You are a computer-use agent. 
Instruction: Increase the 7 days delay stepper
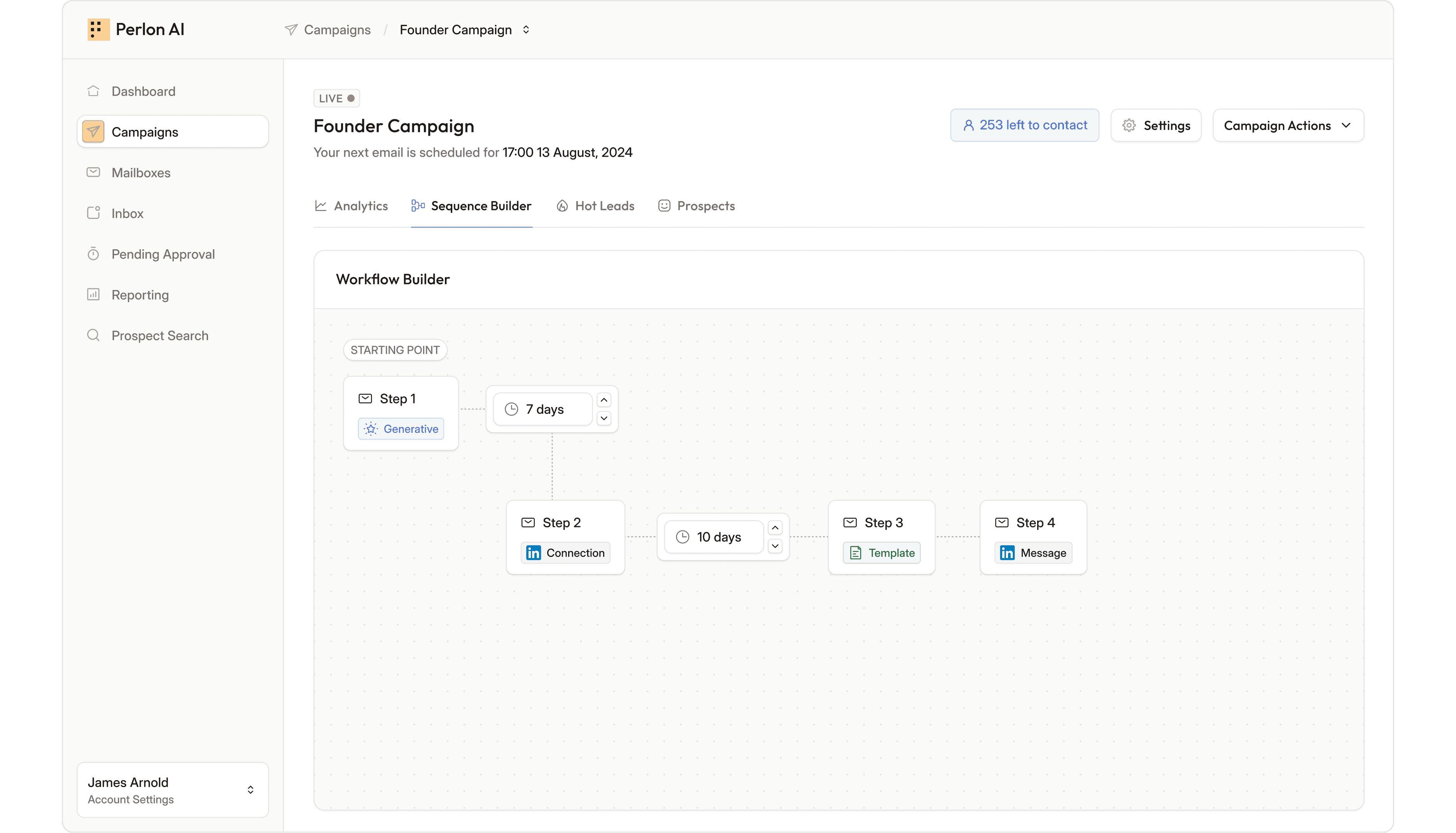(x=604, y=400)
